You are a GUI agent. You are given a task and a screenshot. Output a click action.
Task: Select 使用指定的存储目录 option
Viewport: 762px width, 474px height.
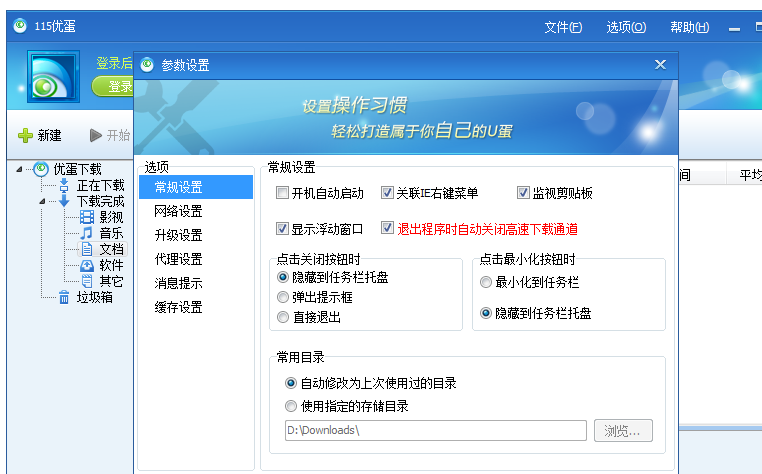(x=291, y=406)
